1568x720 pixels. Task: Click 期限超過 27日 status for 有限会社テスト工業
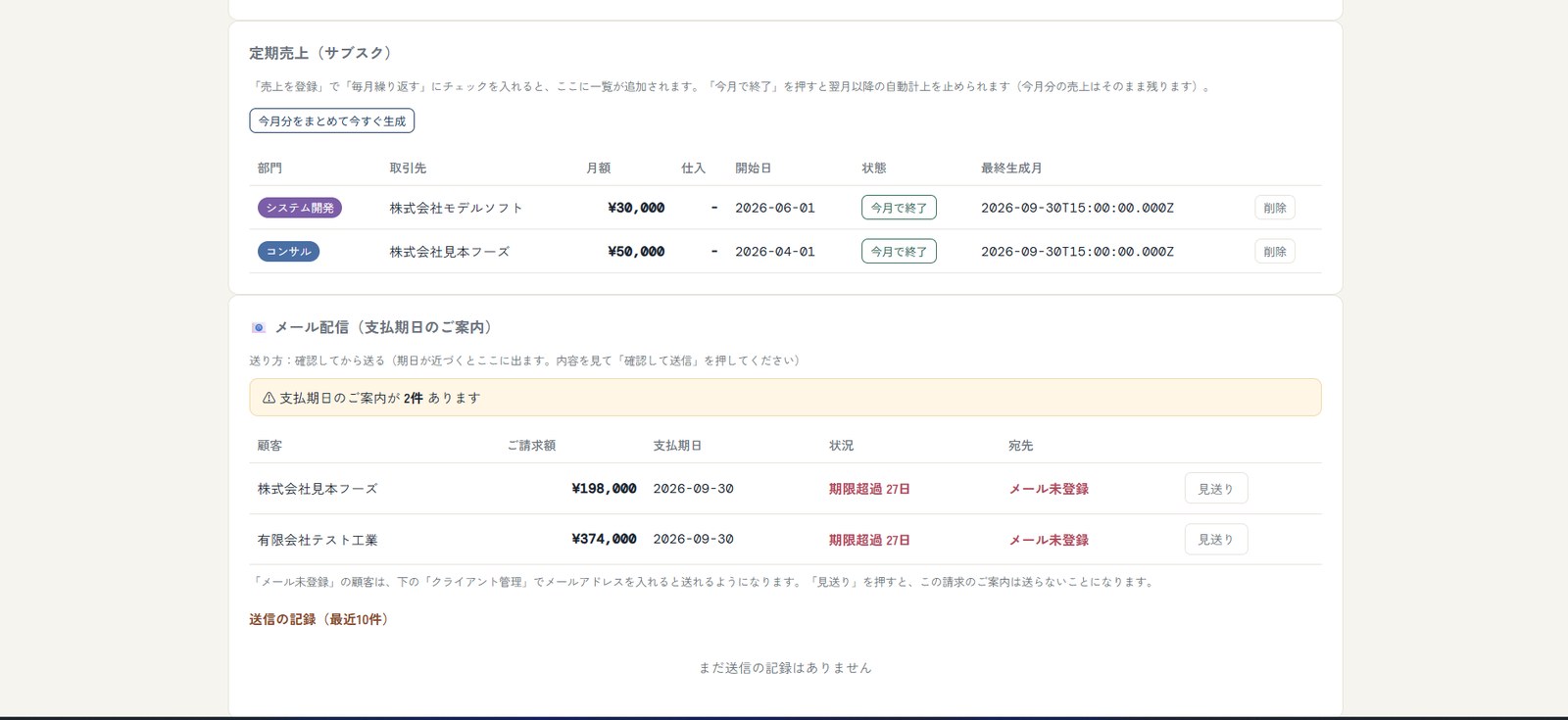(x=869, y=540)
